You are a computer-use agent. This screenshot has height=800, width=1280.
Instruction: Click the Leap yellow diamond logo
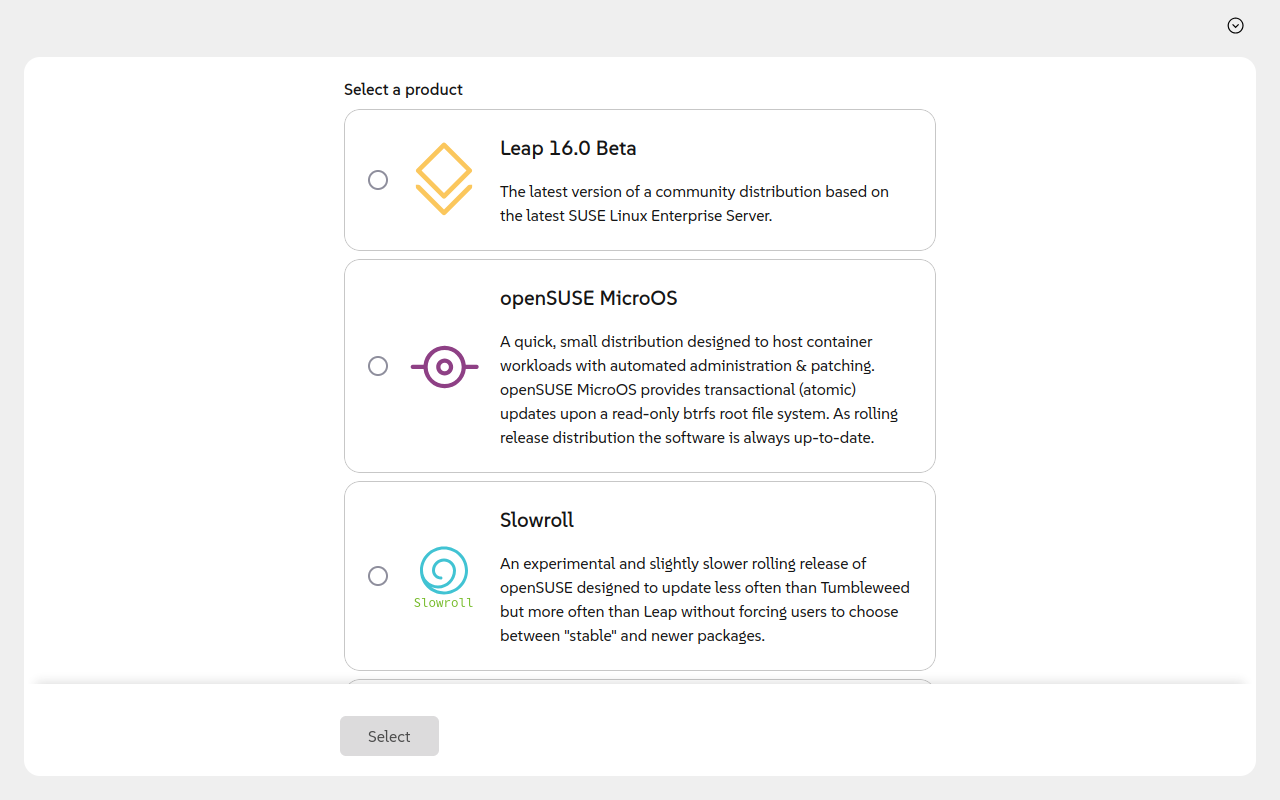tap(444, 179)
